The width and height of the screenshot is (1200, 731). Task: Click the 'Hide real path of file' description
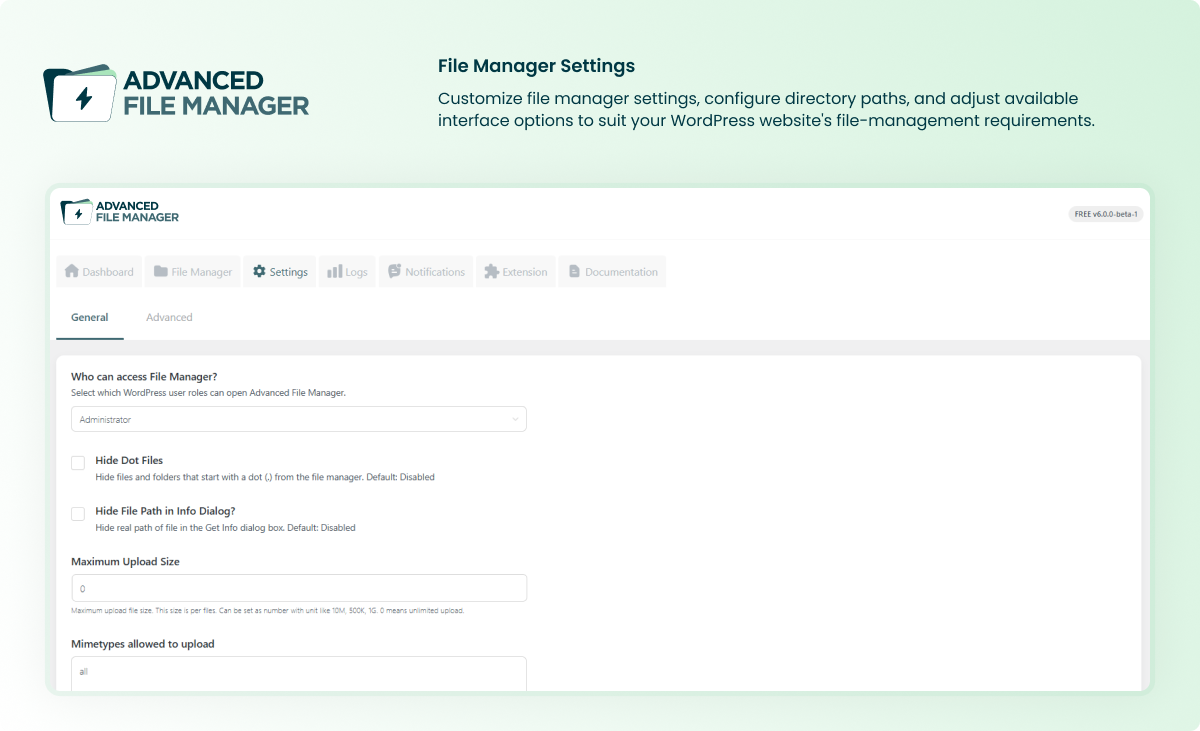[225, 527]
